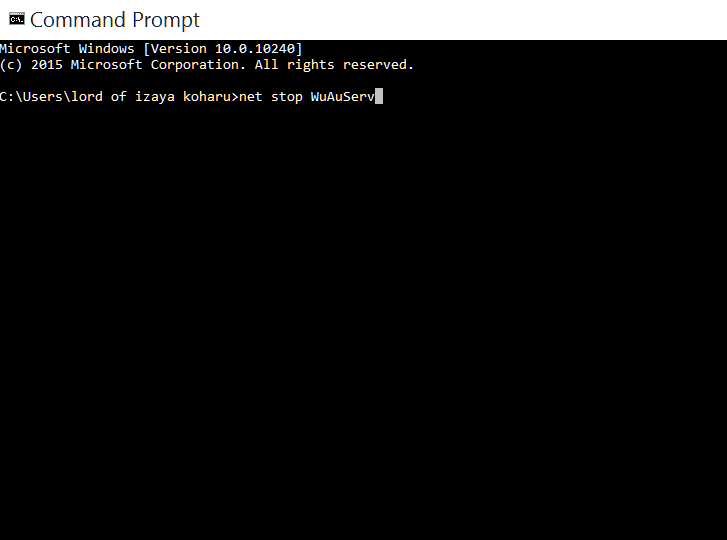Viewport: 727px width, 540px height.
Task: Click "Microsoft Corporation." in the copyright line
Action: (158, 65)
